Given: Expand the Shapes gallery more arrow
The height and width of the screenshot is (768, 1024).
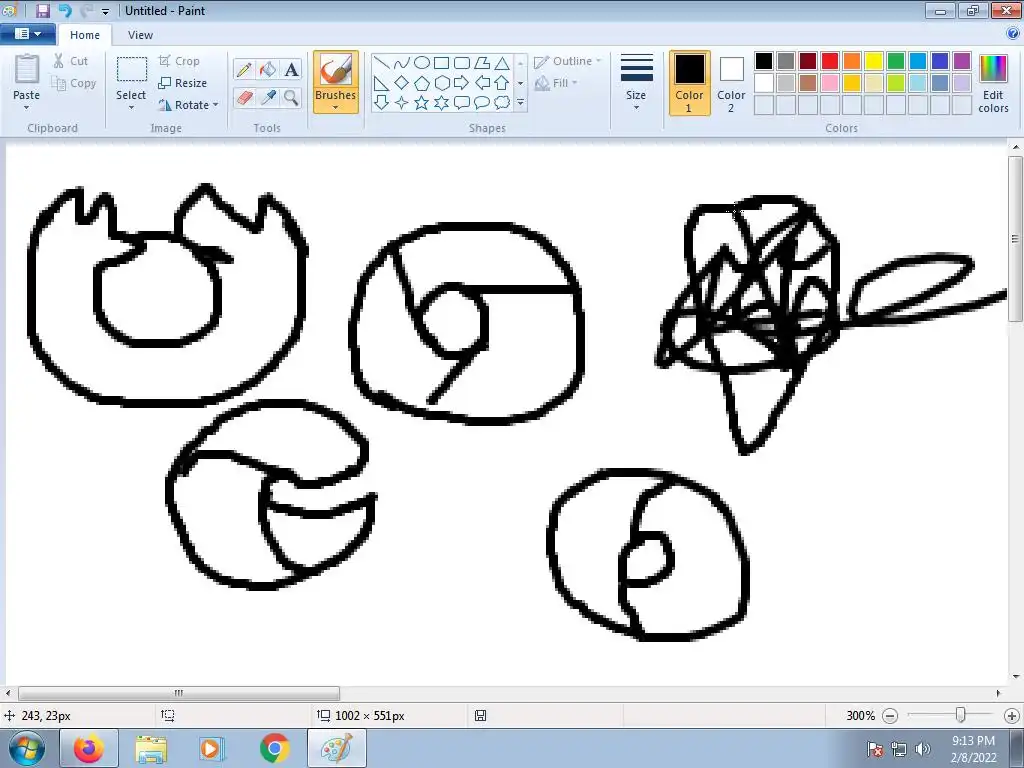Looking at the screenshot, I should tap(520, 103).
